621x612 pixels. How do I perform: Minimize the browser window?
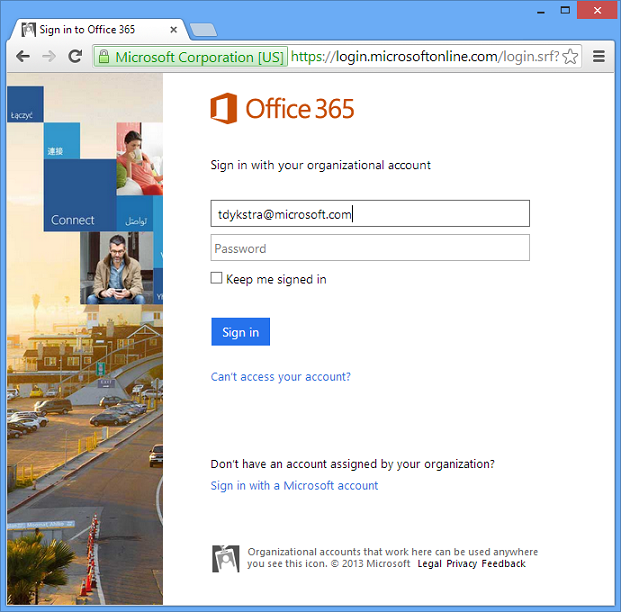click(541, 11)
